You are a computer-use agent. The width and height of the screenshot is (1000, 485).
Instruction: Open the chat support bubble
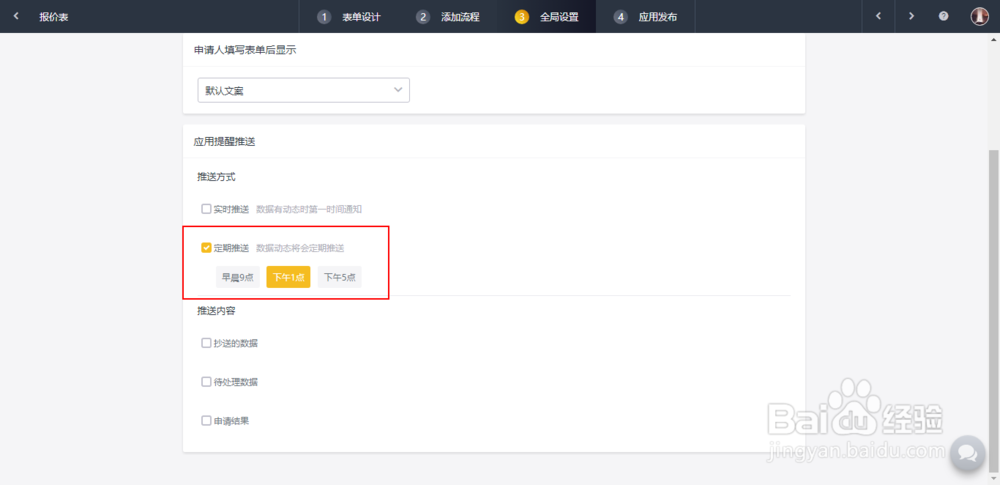(967, 454)
